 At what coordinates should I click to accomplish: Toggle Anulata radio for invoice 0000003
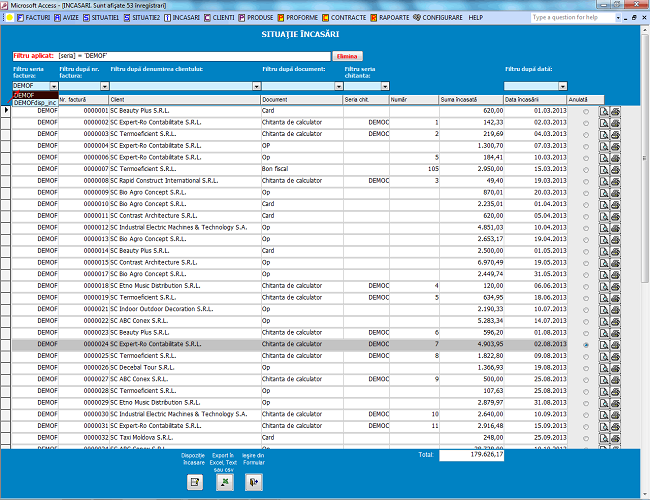click(x=586, y=135)
